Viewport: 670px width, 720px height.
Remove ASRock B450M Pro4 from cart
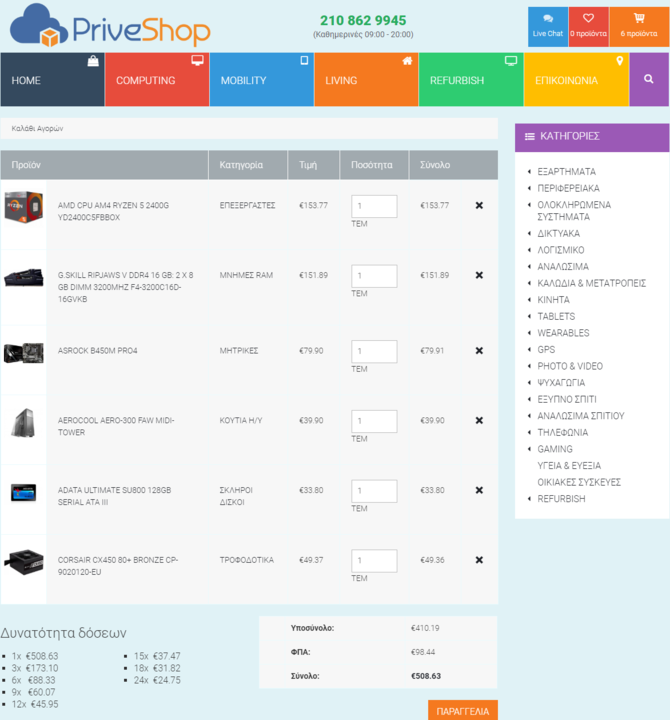pos(479,350)
